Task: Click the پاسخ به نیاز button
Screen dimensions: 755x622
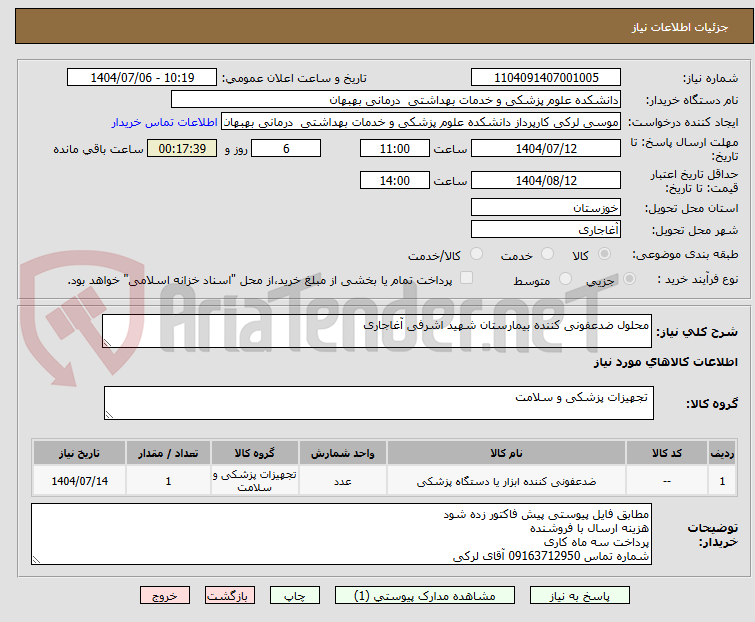Action: click(580, 596)
